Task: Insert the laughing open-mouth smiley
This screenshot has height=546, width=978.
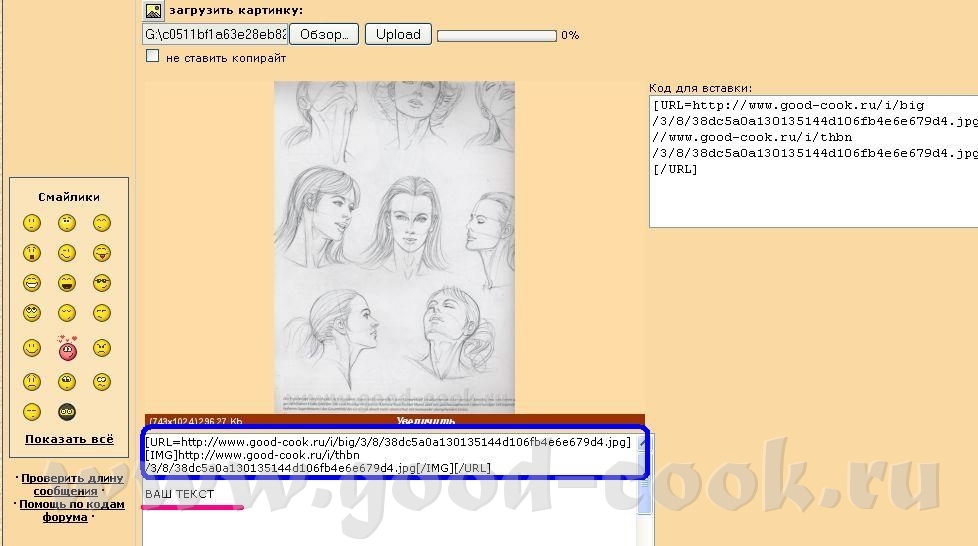Action: coord(67,283)
